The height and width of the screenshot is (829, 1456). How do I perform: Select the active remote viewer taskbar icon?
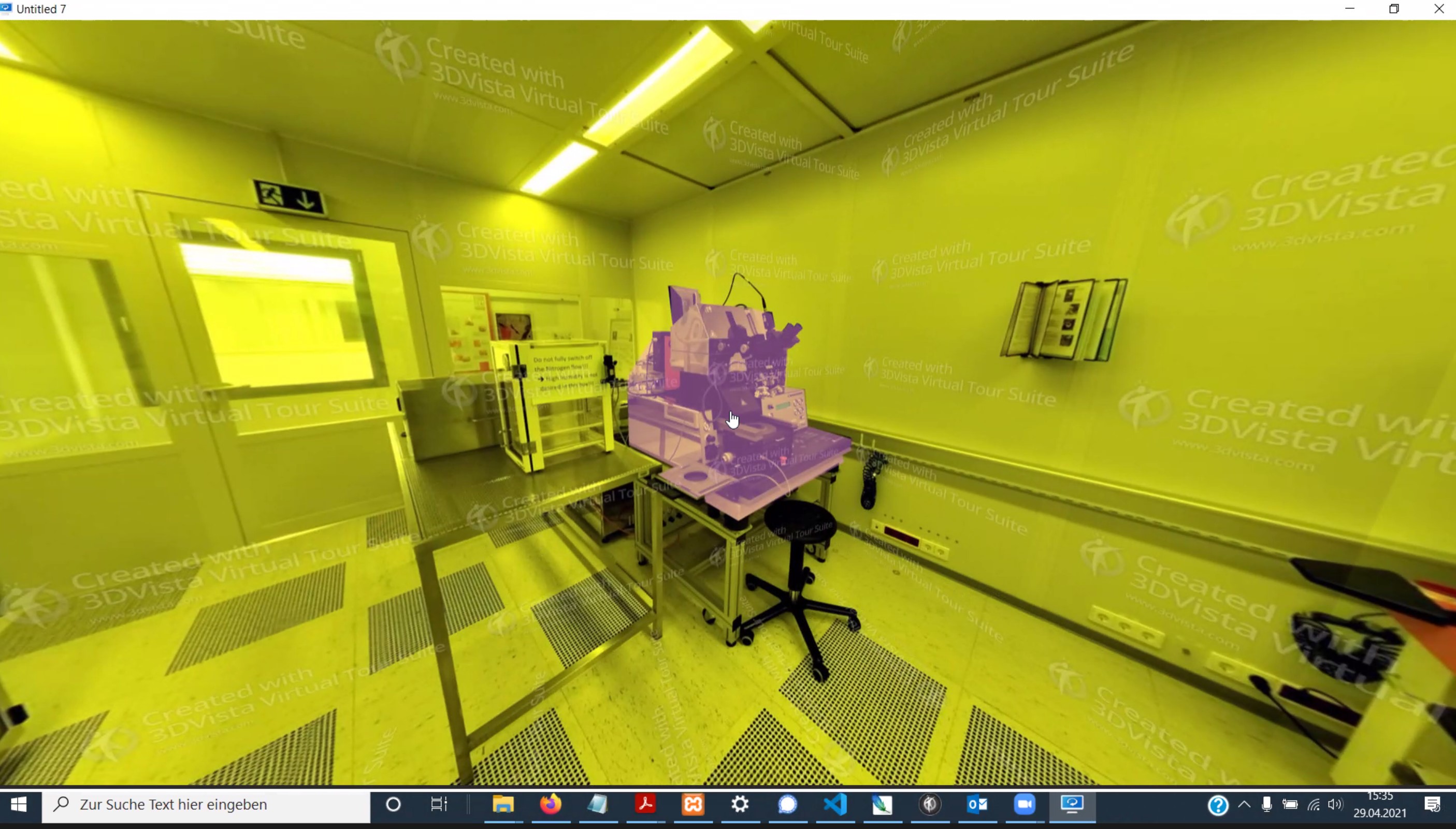(x=1072, y=805)
